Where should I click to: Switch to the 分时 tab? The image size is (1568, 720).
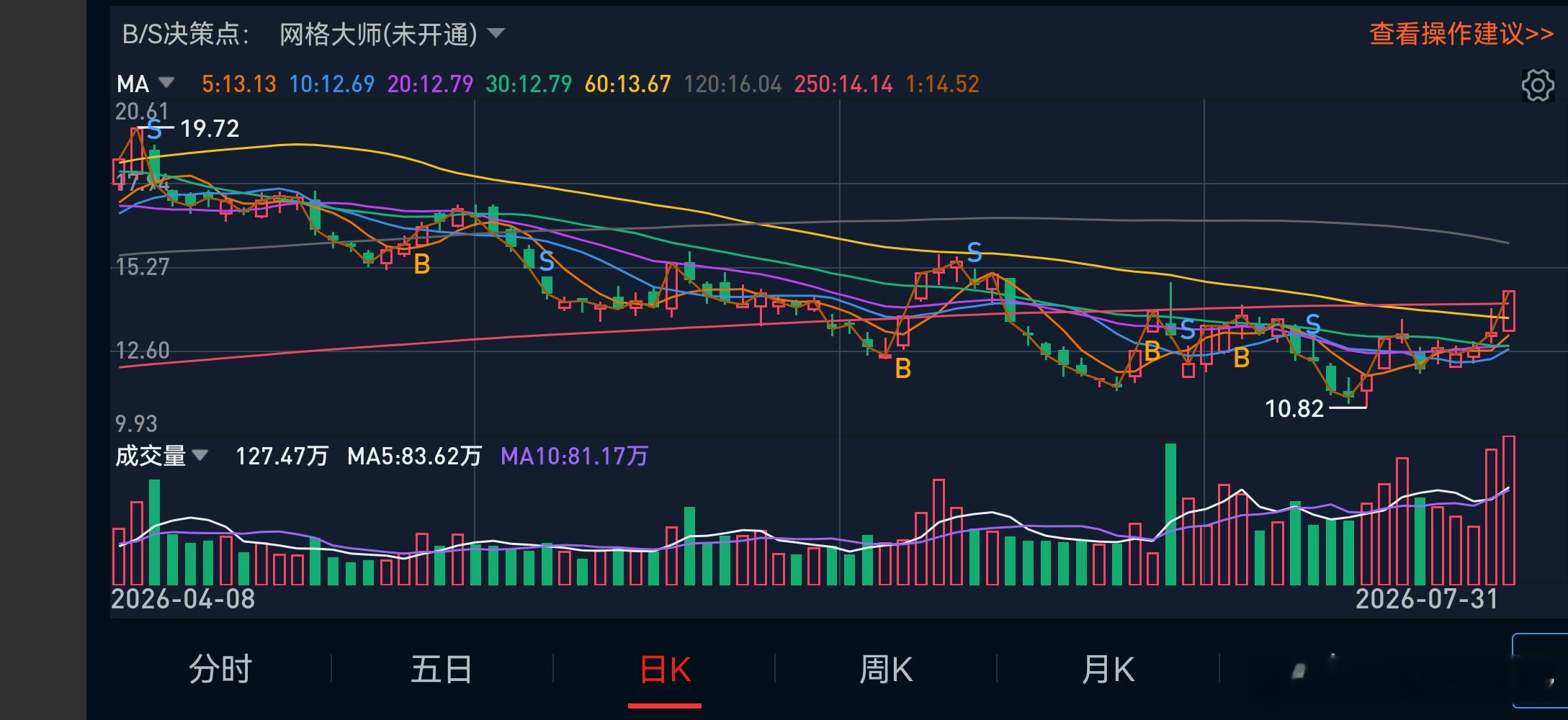[220, 669]
